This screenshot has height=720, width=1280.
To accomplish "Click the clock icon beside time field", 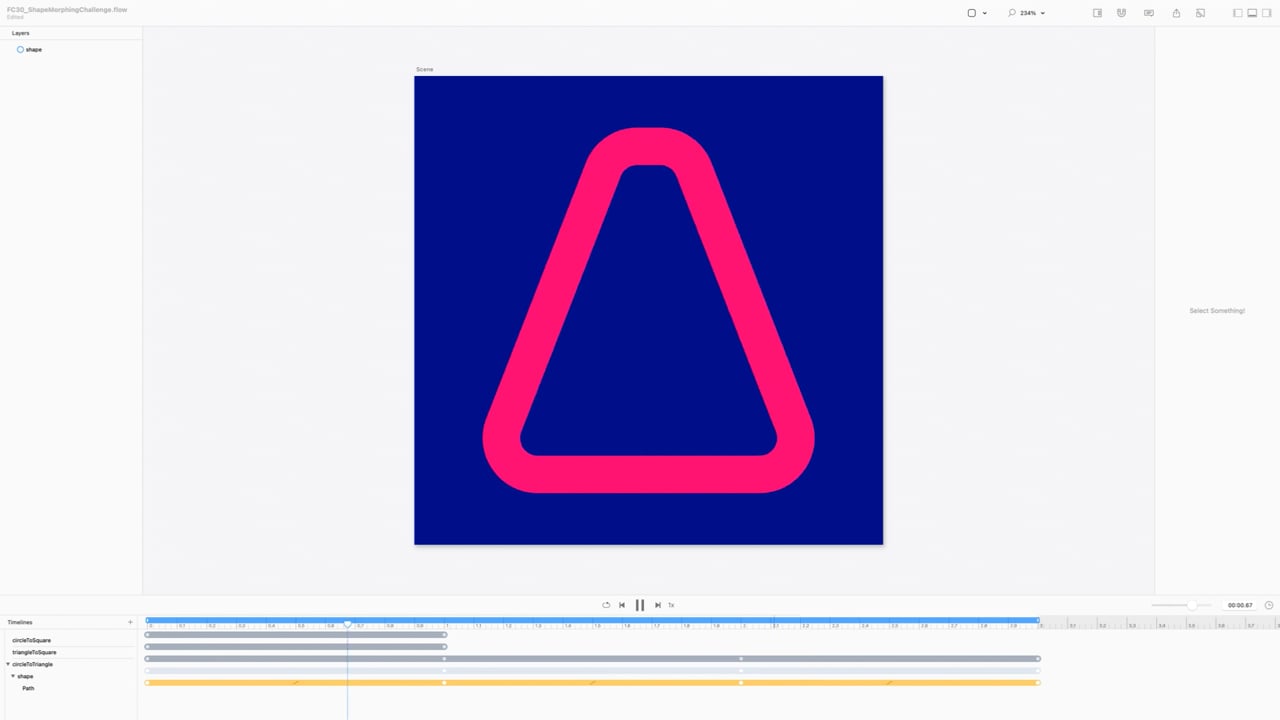I will click(1269, 605).
